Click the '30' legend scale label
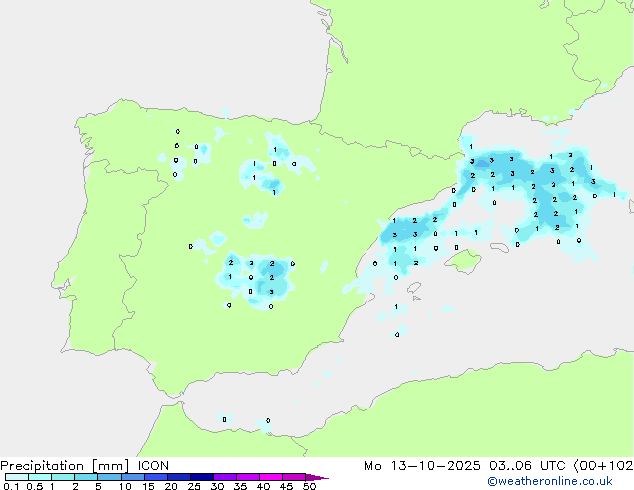634x490 pixels. [x=218, y=486]
